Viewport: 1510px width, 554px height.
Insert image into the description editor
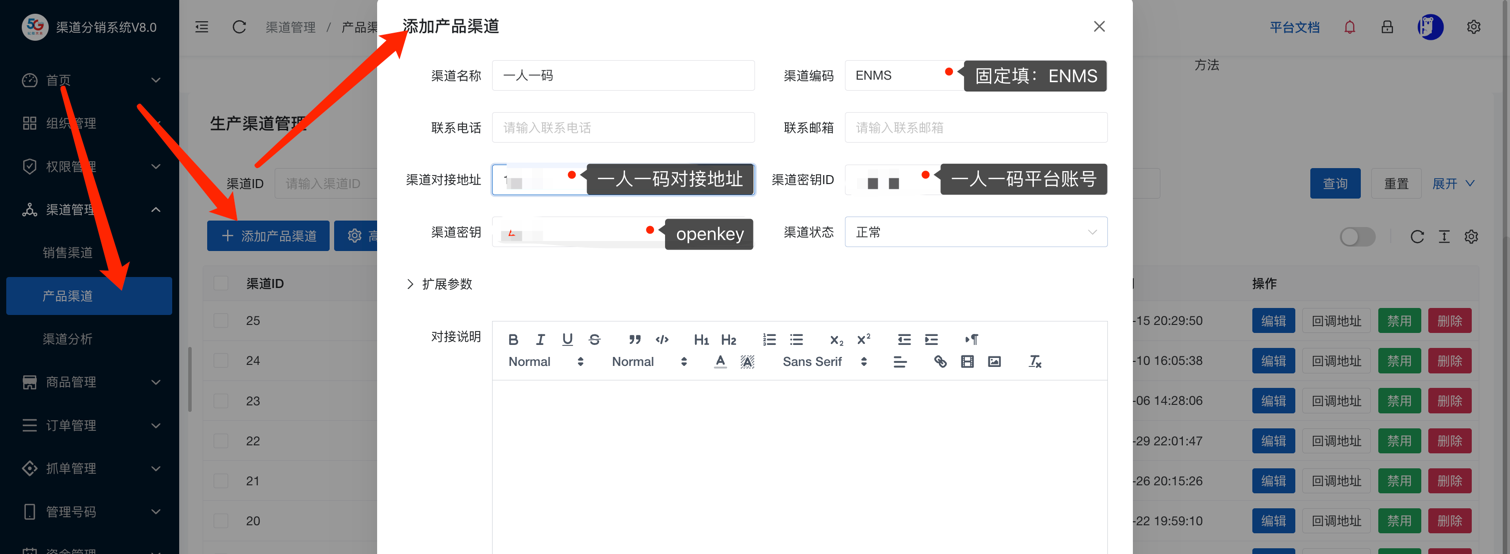994,362
